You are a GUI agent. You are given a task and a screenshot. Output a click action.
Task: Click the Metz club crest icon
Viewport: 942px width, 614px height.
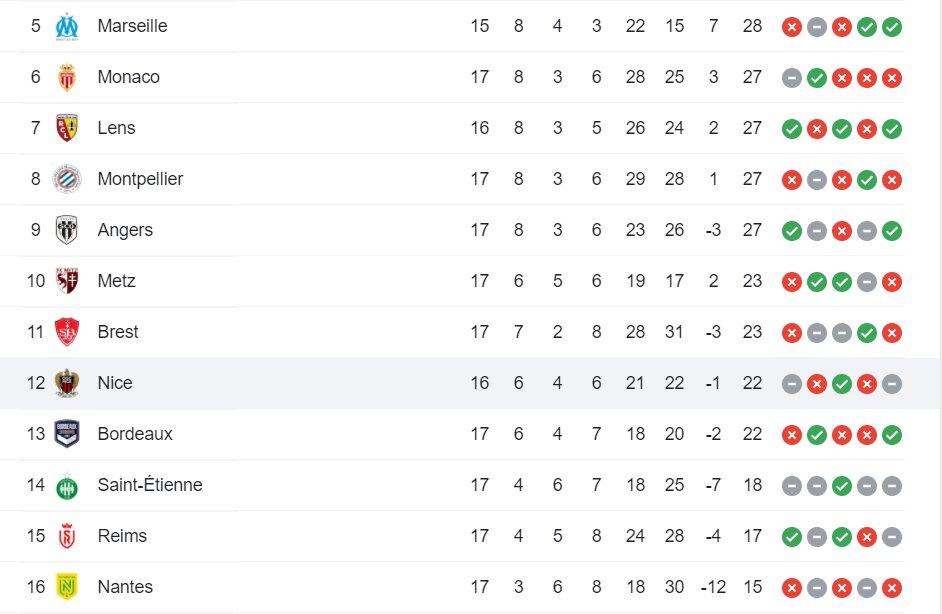[x=67, y=281]
